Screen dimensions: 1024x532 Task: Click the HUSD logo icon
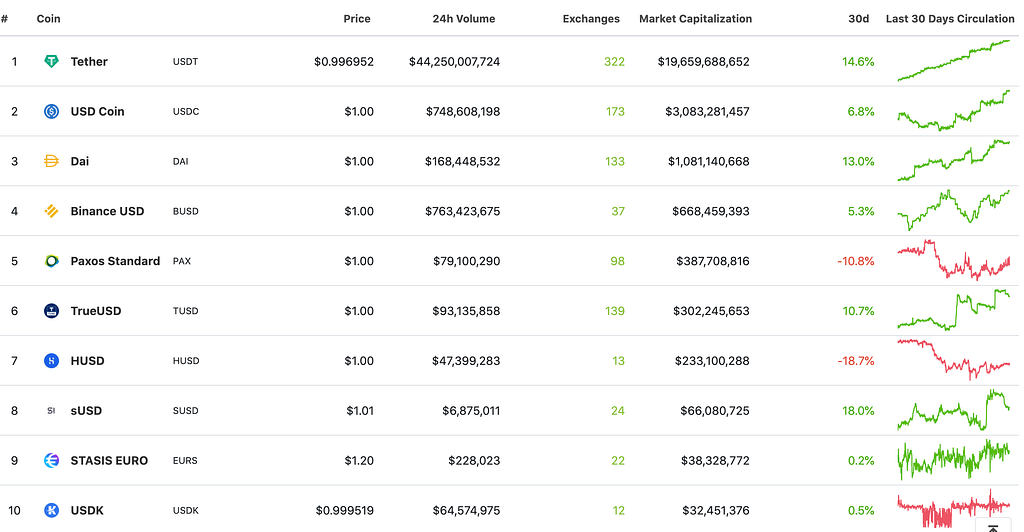click(x=52, y=361)
